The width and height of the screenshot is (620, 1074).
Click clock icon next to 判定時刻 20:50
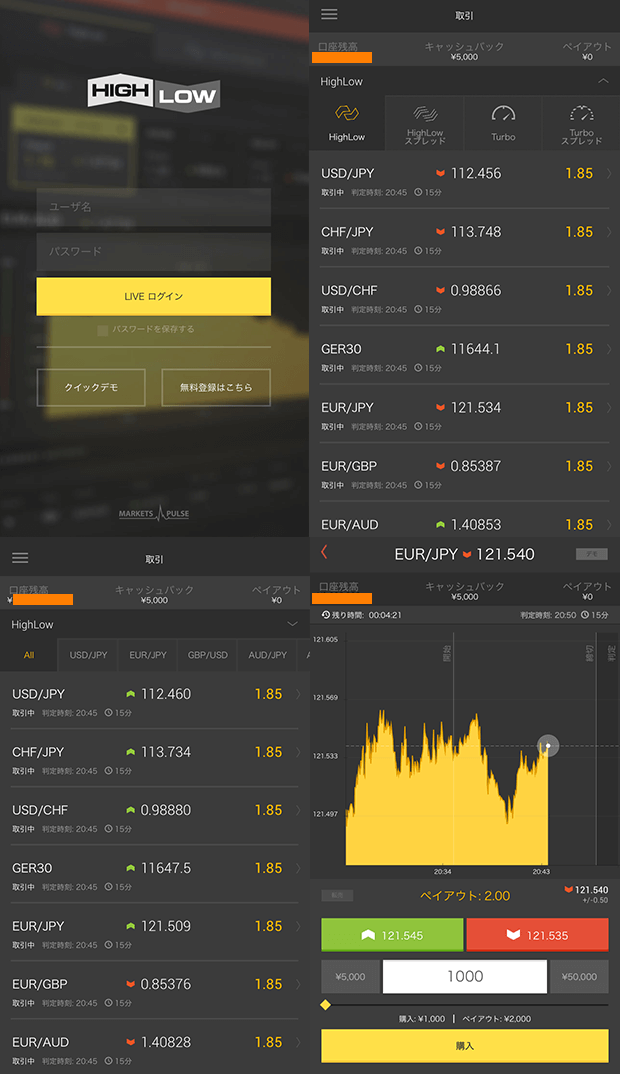tap(586, 615)
